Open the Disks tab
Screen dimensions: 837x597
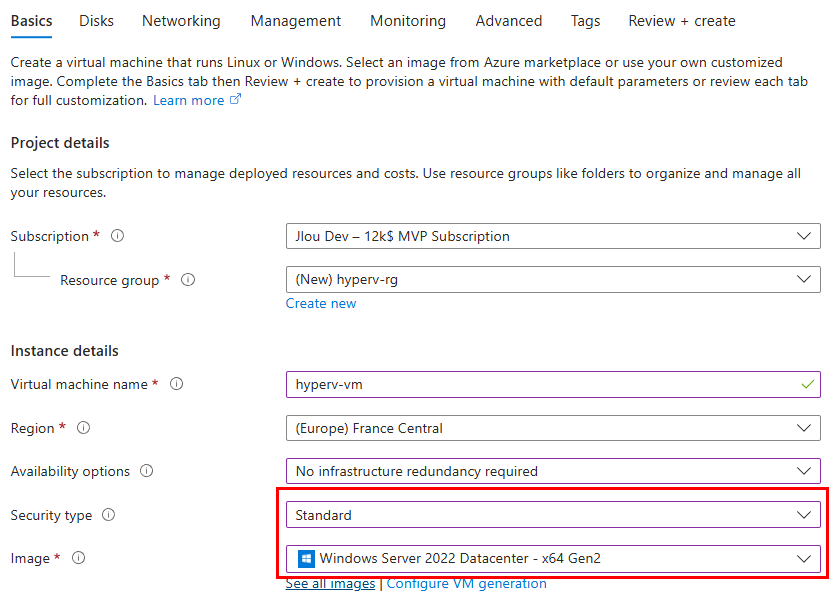[96, 21]
